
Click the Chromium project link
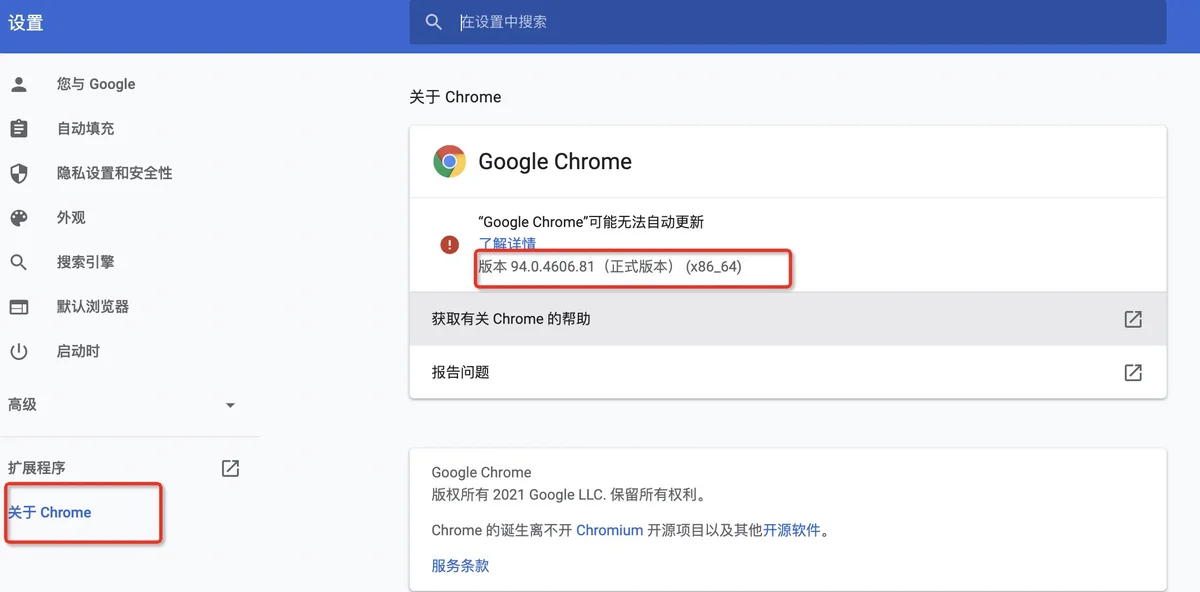tap(609, 530)
